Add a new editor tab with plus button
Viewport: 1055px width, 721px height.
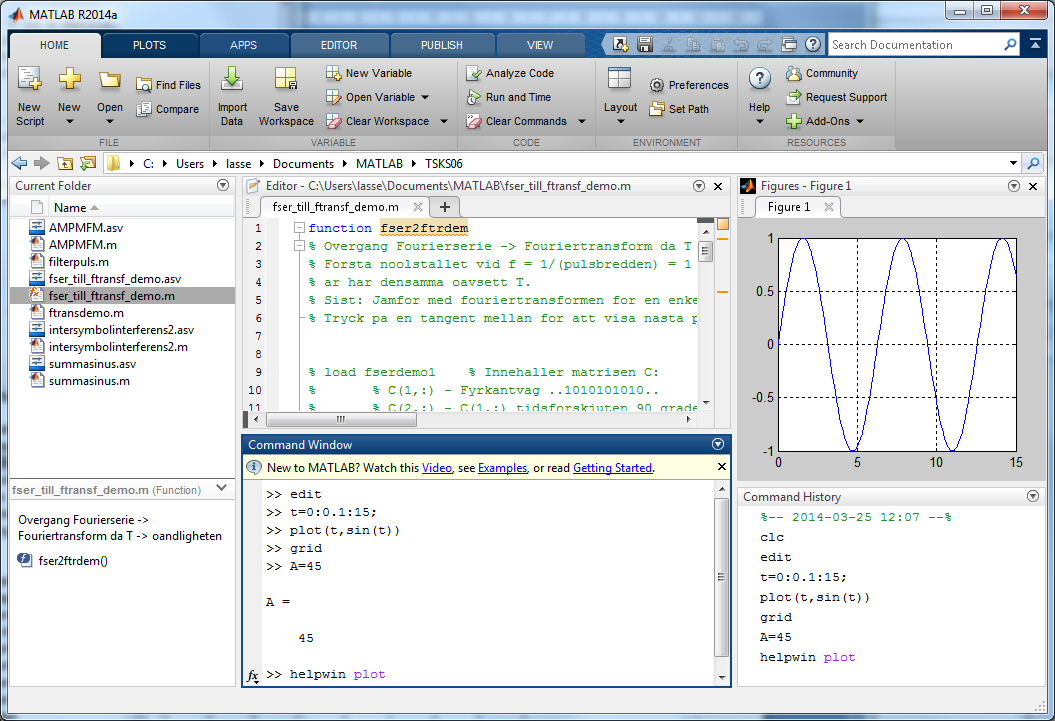coord(445,207)
